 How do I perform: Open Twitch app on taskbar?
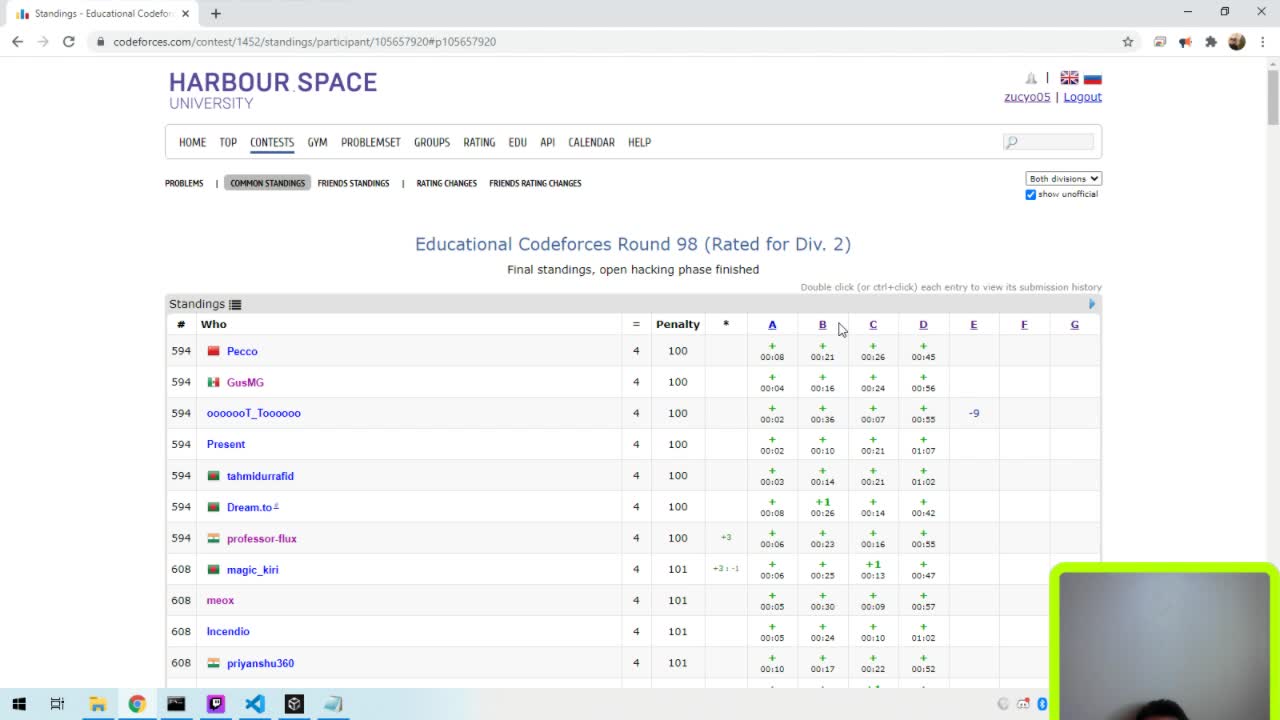[x=216, y=704]
